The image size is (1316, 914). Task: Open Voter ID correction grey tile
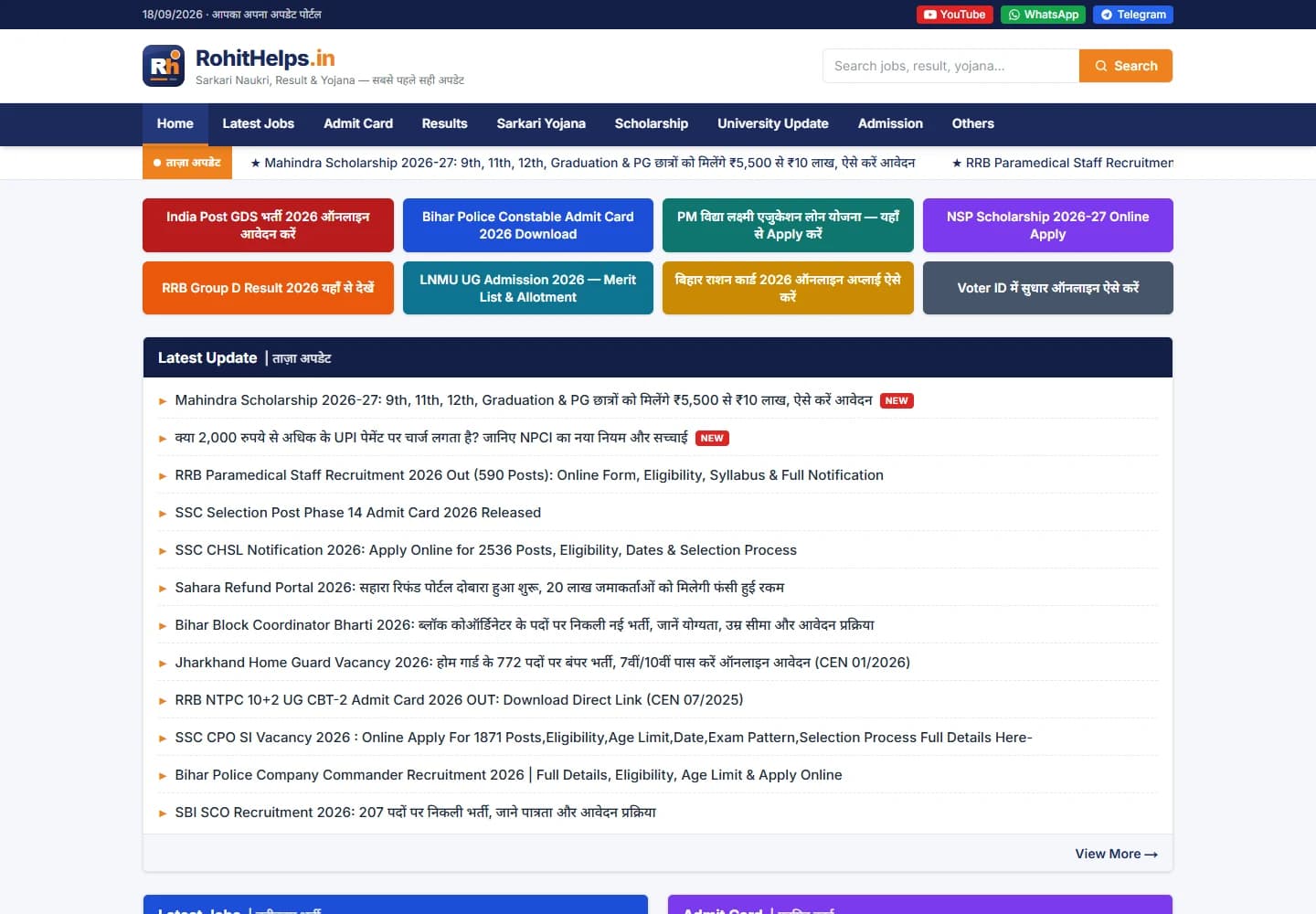click(x=1048, y=288)
